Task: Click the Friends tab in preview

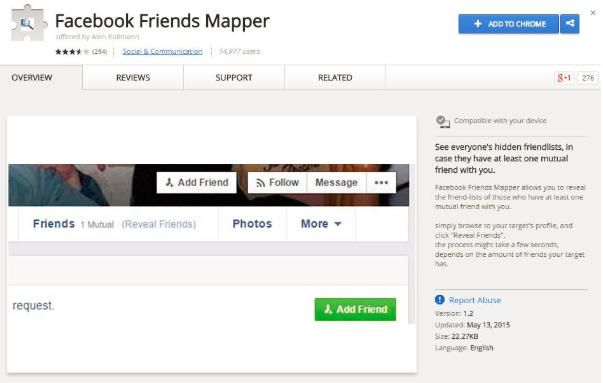Action: pos(54,224)
